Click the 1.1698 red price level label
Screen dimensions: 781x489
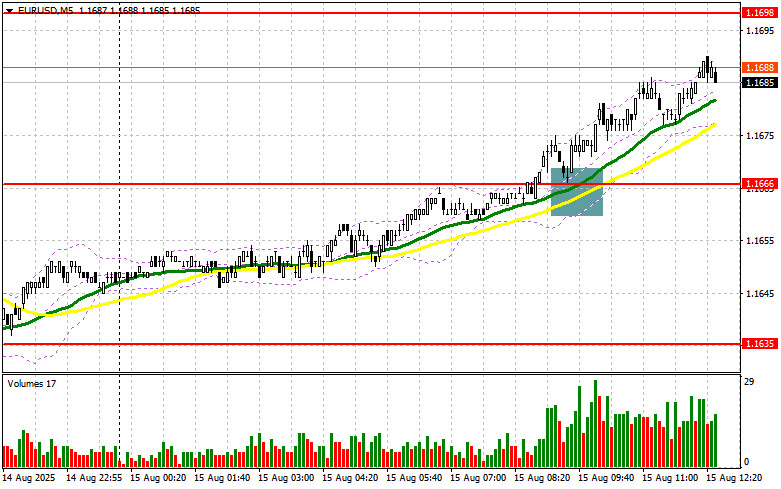tap(759, 13)
